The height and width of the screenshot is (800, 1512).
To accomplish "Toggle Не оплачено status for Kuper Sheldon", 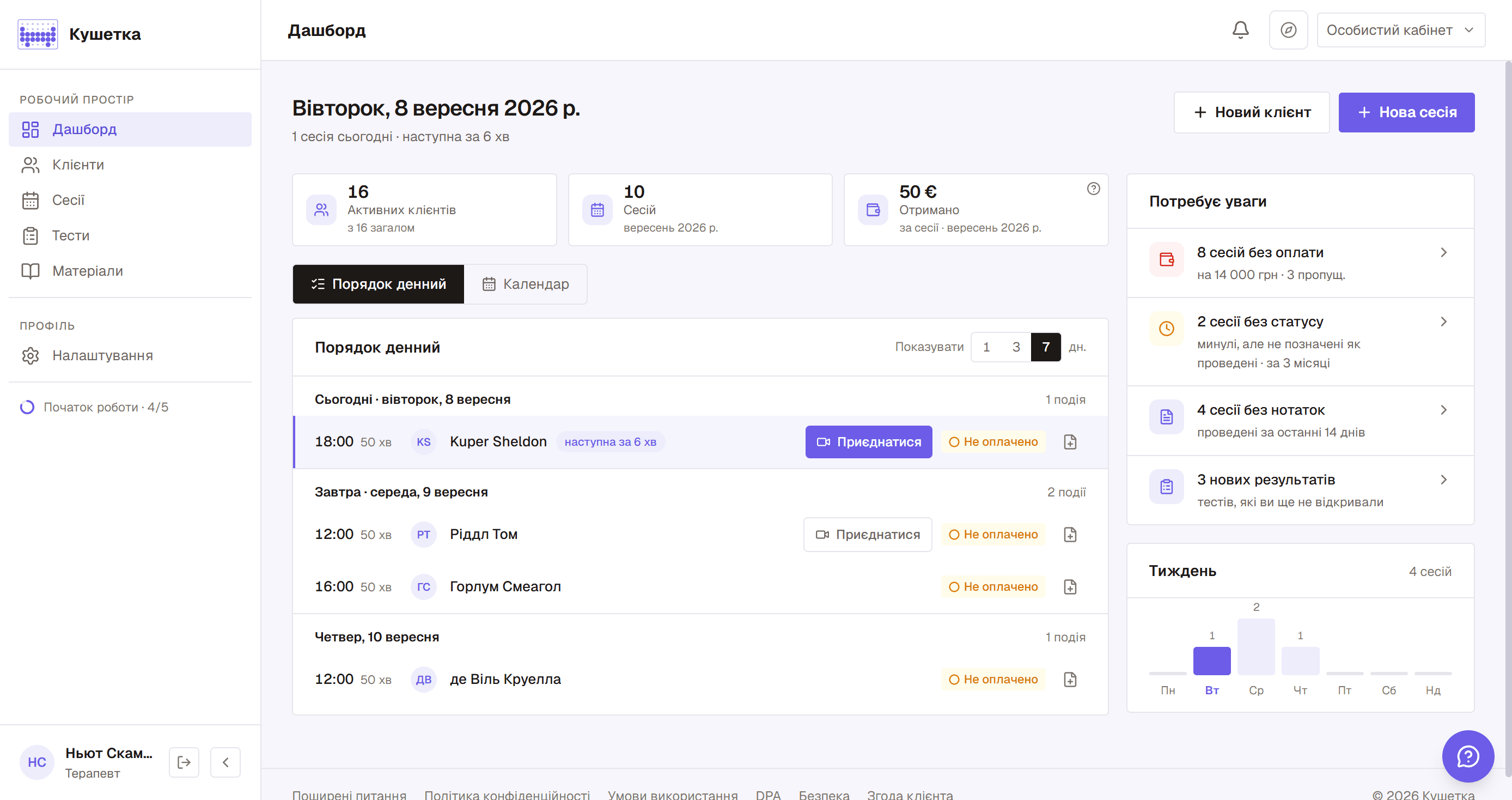I will 993,442.
